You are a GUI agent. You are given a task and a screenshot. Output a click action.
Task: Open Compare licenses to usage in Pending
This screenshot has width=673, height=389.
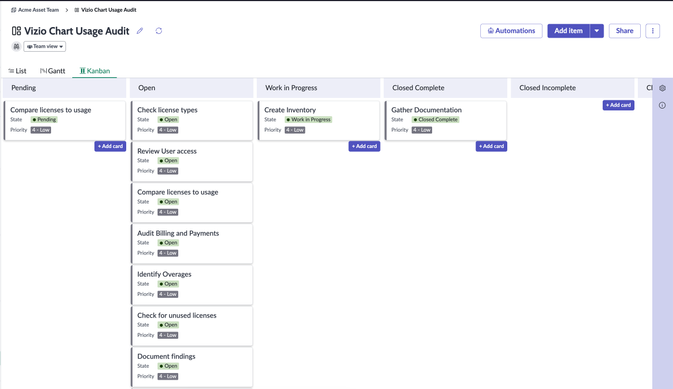(65, 121)
